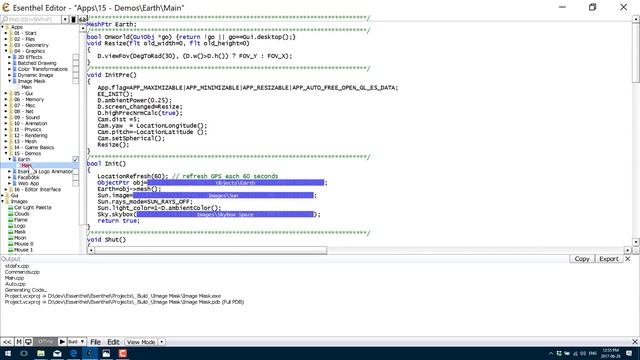The width and height of the screenshot is (640, 360).
Task: Toggle the checkbox next to Color Transformations
Action: [76, 69]
